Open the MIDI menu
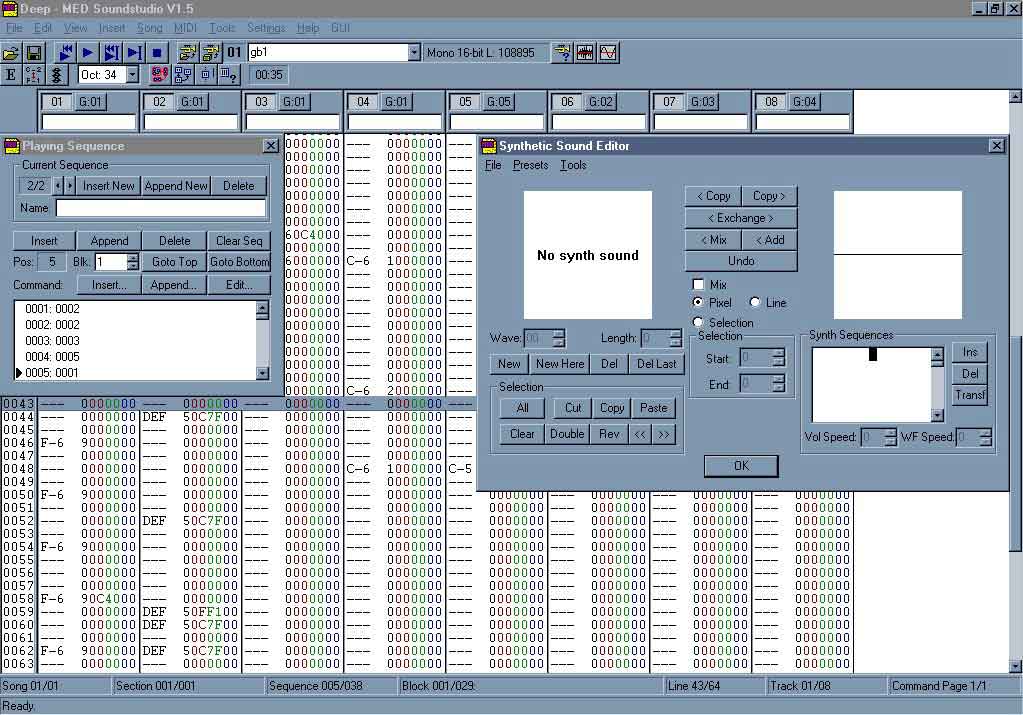Screen dimensions: 1023x715 185,28
